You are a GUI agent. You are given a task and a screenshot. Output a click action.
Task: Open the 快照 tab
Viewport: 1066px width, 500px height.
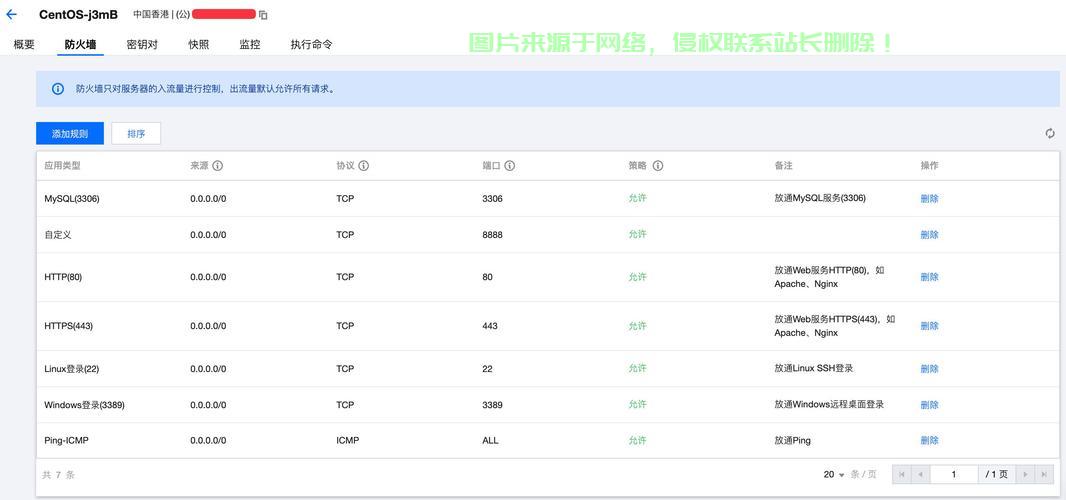coord(199,45)
